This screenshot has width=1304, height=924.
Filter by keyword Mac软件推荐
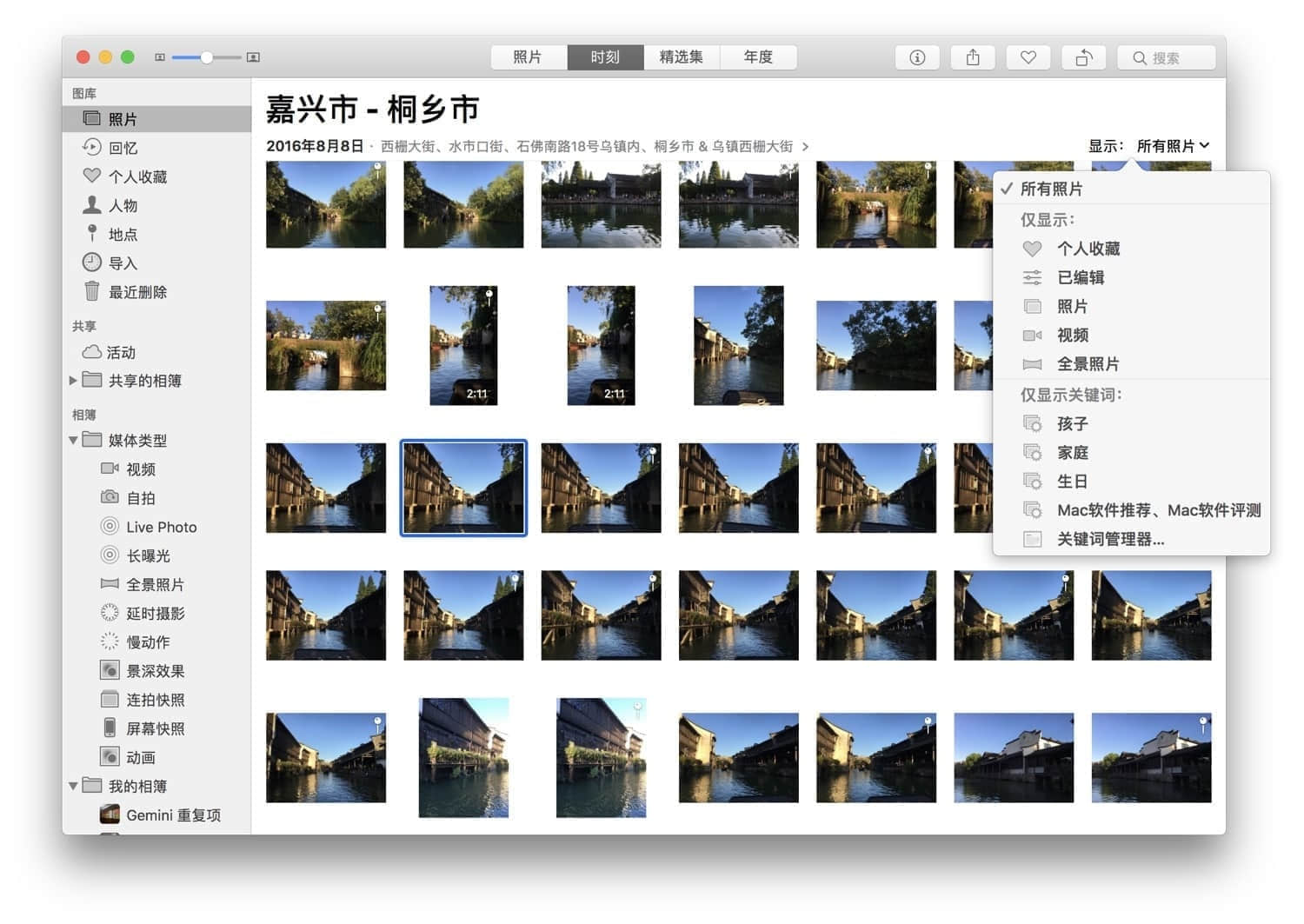pyautogui.click(x=1131, y=510)
